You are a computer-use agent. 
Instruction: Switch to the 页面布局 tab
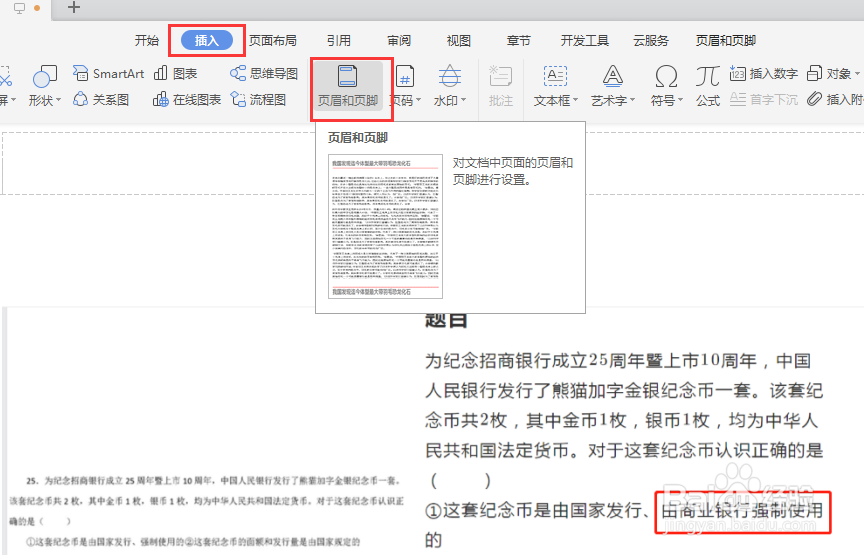273,41
